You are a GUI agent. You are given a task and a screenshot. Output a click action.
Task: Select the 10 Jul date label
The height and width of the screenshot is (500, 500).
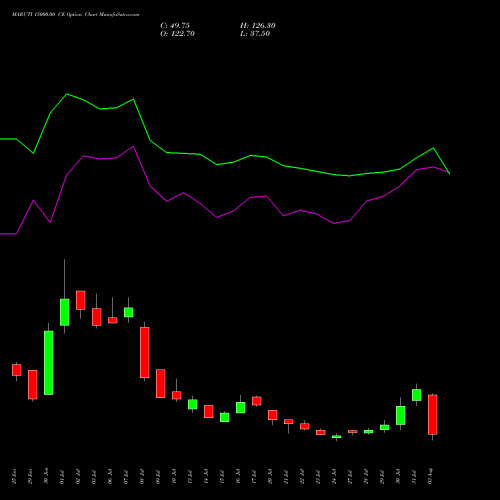pos(174,476)
